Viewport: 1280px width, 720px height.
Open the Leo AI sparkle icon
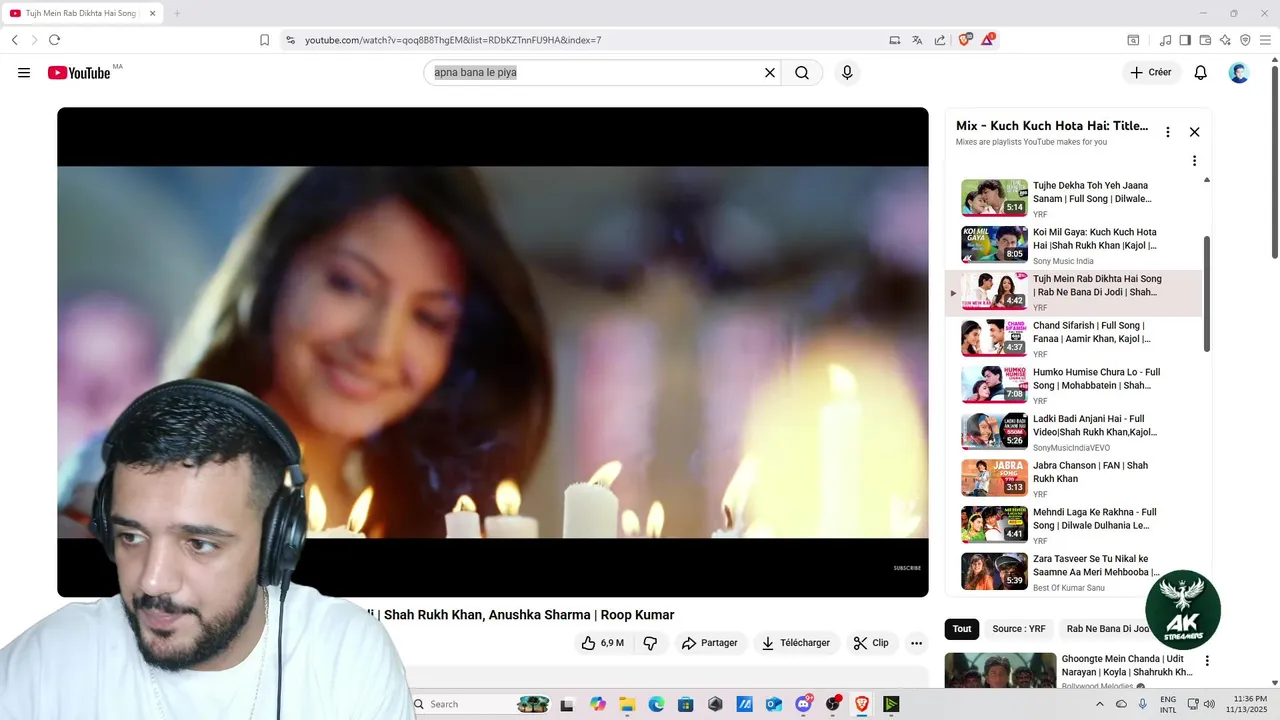(1225, 40)
